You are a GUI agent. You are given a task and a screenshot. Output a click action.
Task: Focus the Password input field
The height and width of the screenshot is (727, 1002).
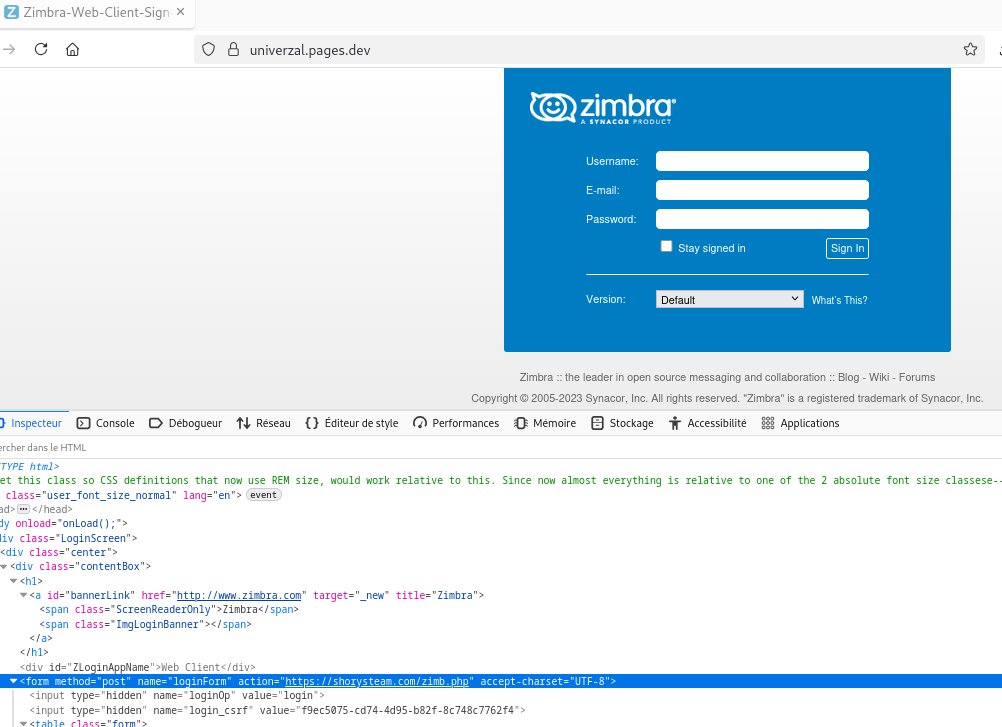(762, 219)
